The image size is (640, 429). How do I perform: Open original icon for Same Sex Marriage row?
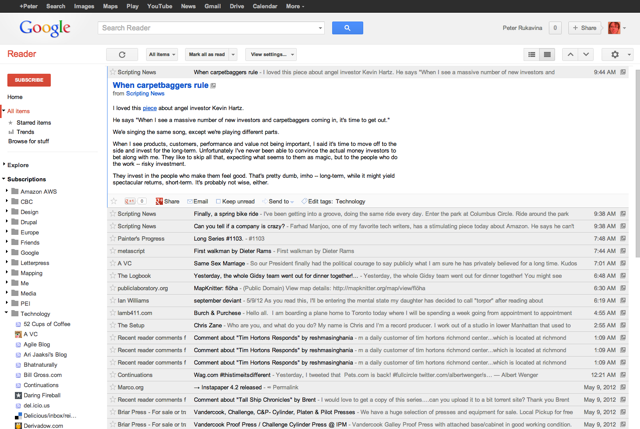[x=623, y=263]
